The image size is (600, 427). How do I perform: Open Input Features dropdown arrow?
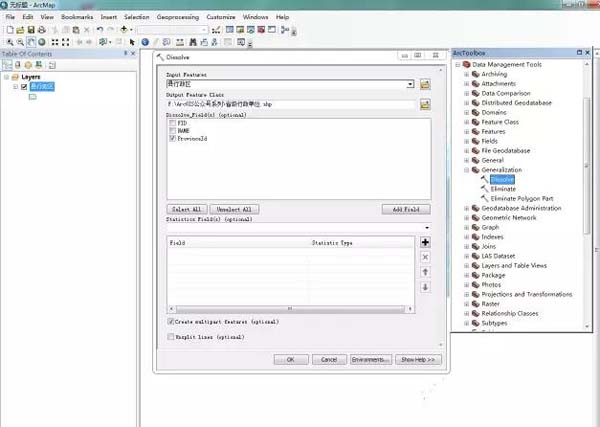(x=410, y=84)
